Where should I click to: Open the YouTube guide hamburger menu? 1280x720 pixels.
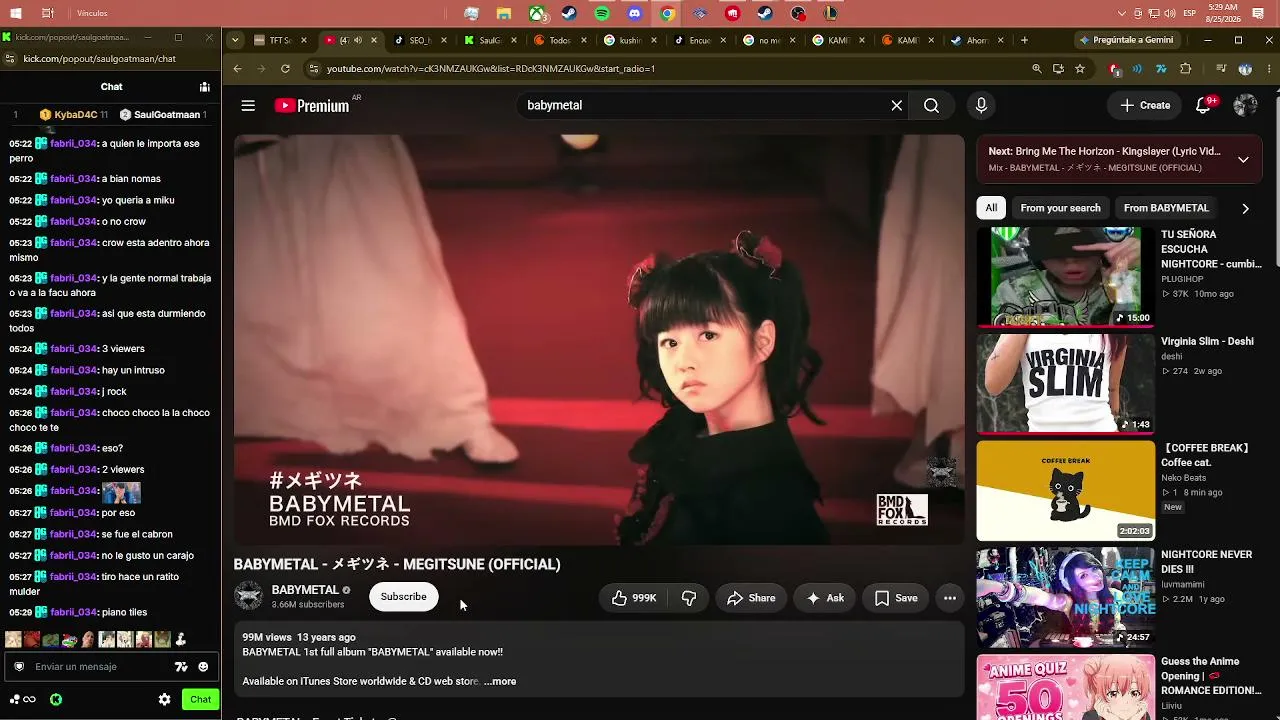tap(248, 105)
